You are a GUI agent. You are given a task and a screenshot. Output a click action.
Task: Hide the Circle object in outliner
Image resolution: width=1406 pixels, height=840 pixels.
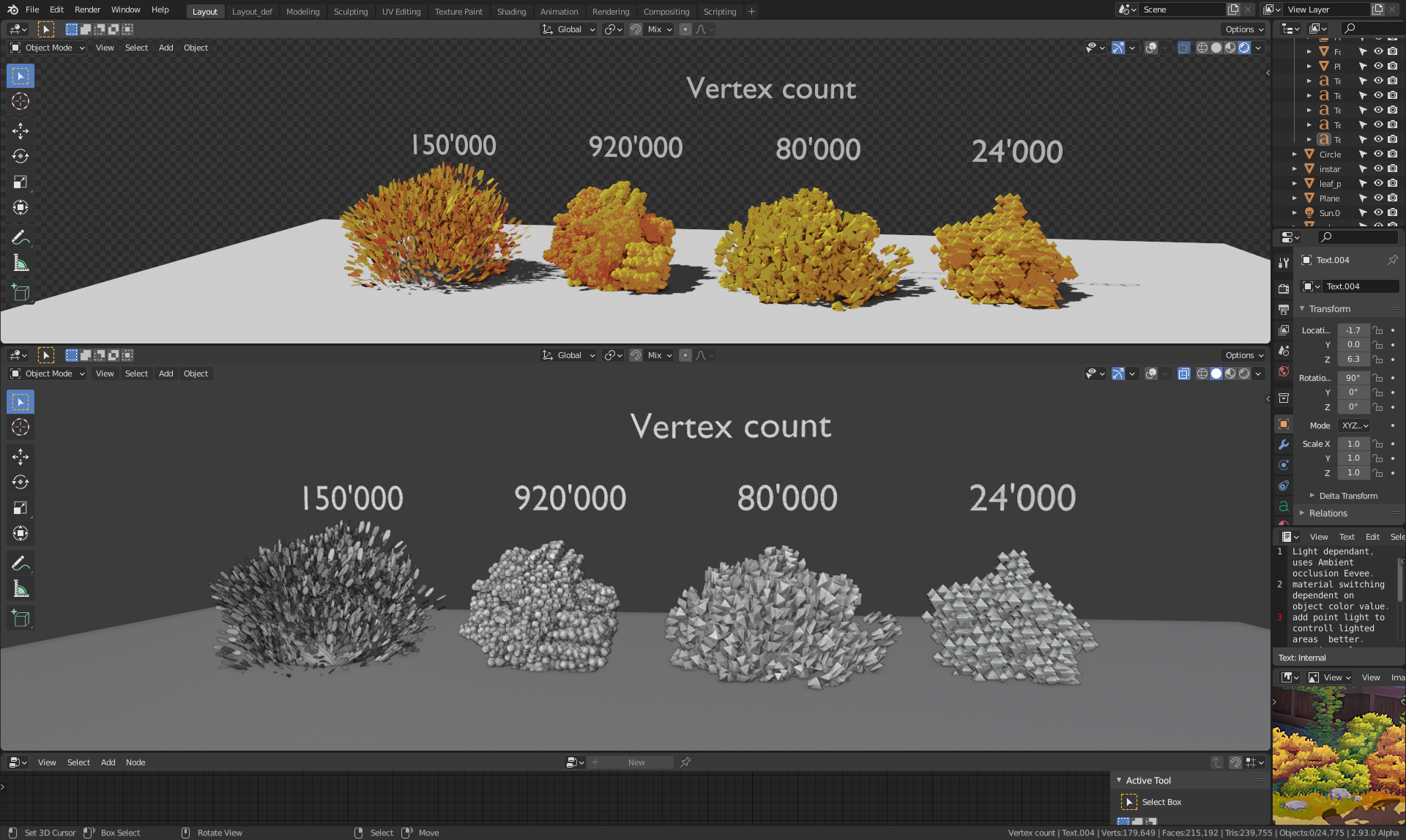(x=1378, y=155)
